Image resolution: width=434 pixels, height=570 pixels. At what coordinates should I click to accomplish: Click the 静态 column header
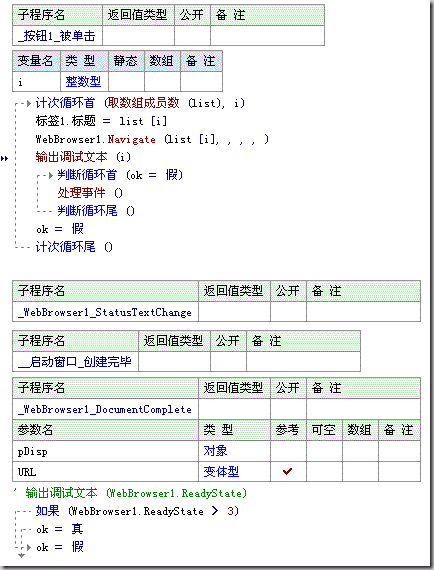[126, 61]
